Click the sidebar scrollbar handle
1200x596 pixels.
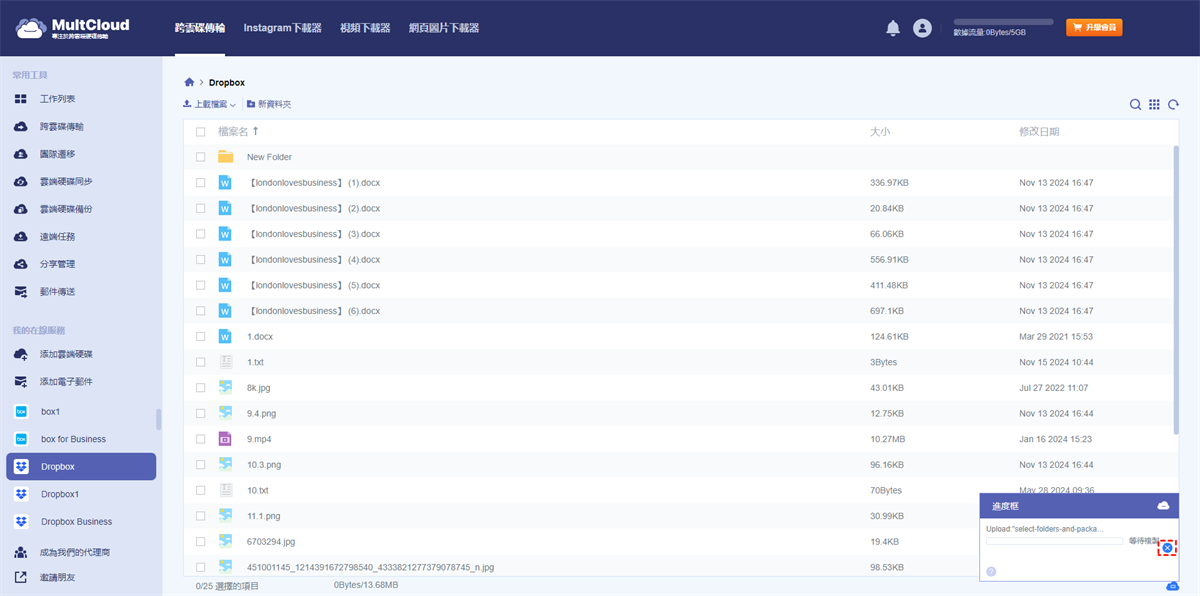pos(158,419)
